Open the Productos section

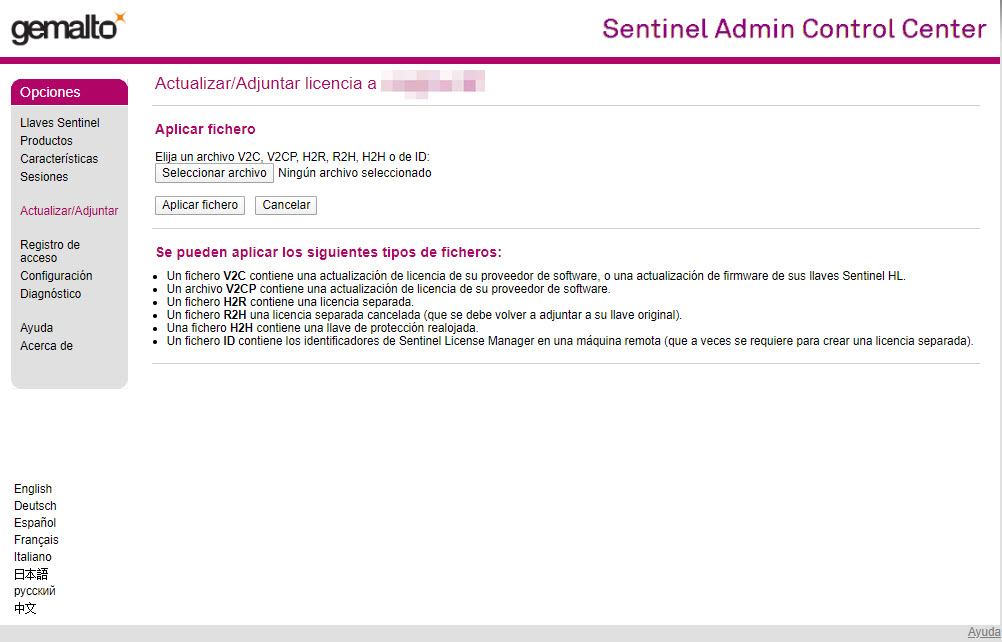[x=45, y=140]
